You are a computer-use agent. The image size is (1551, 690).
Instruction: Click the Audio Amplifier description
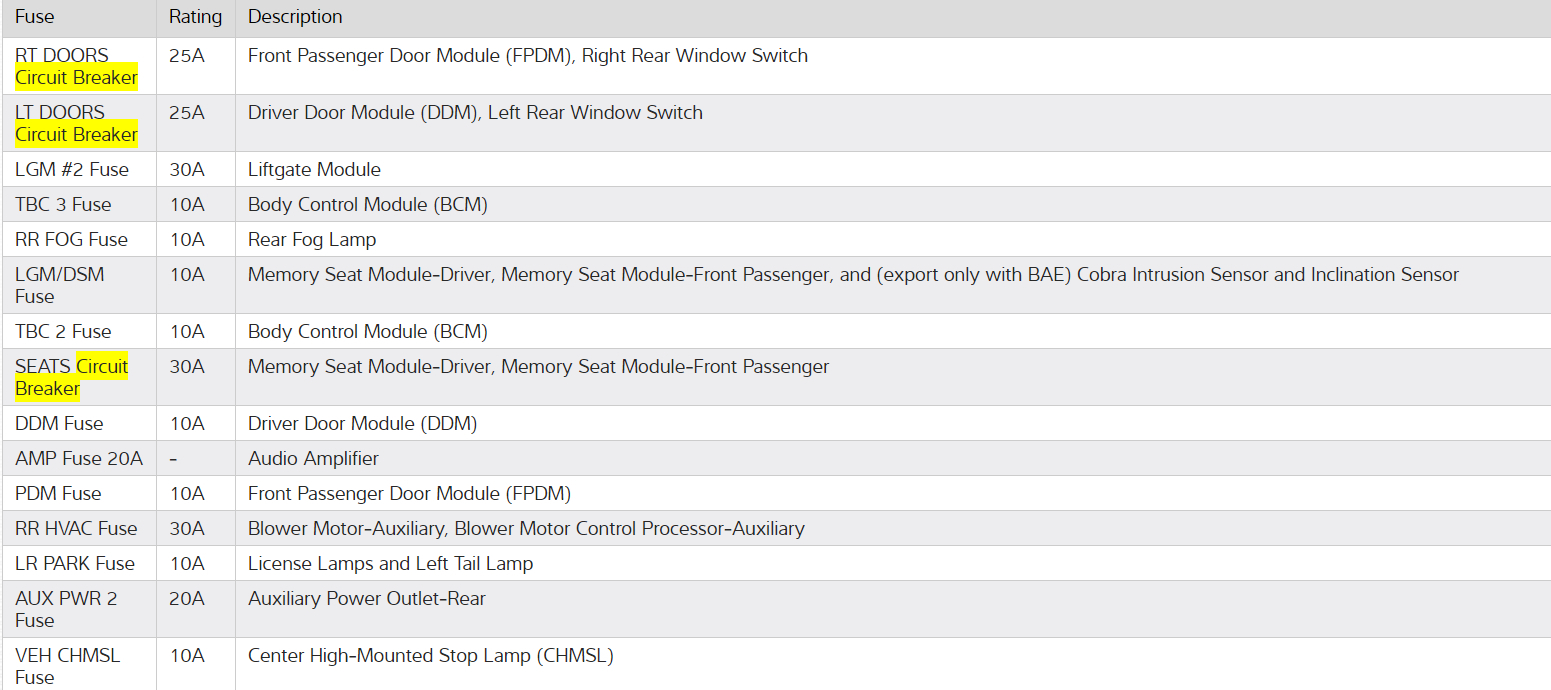coord(313,458)
